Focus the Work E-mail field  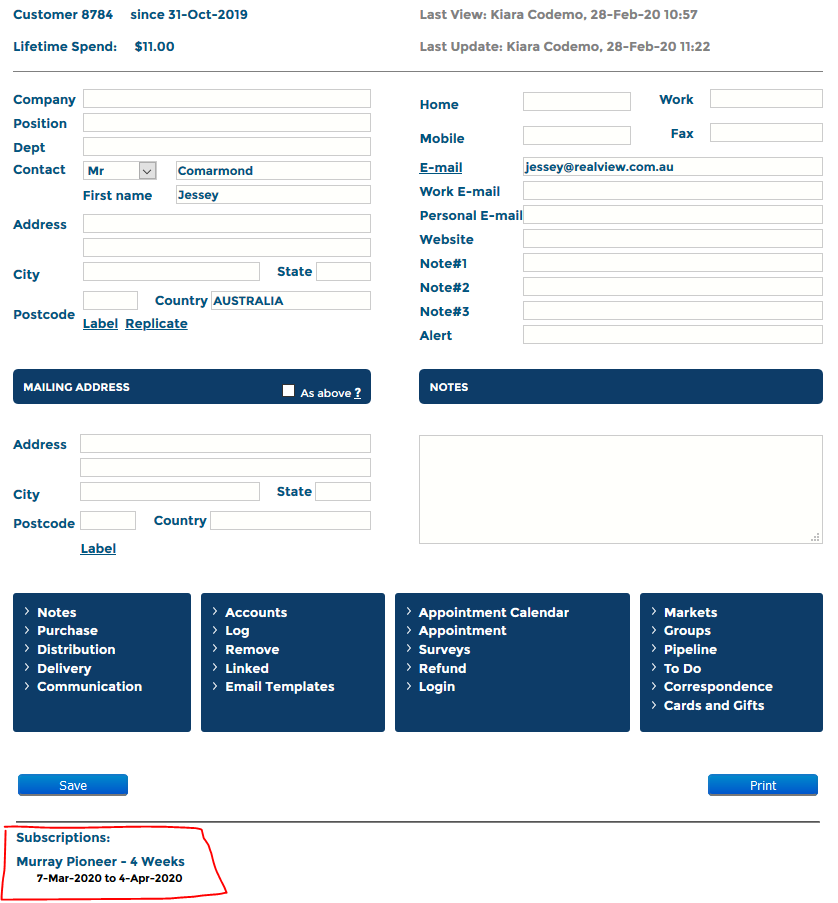pos(673,191)
